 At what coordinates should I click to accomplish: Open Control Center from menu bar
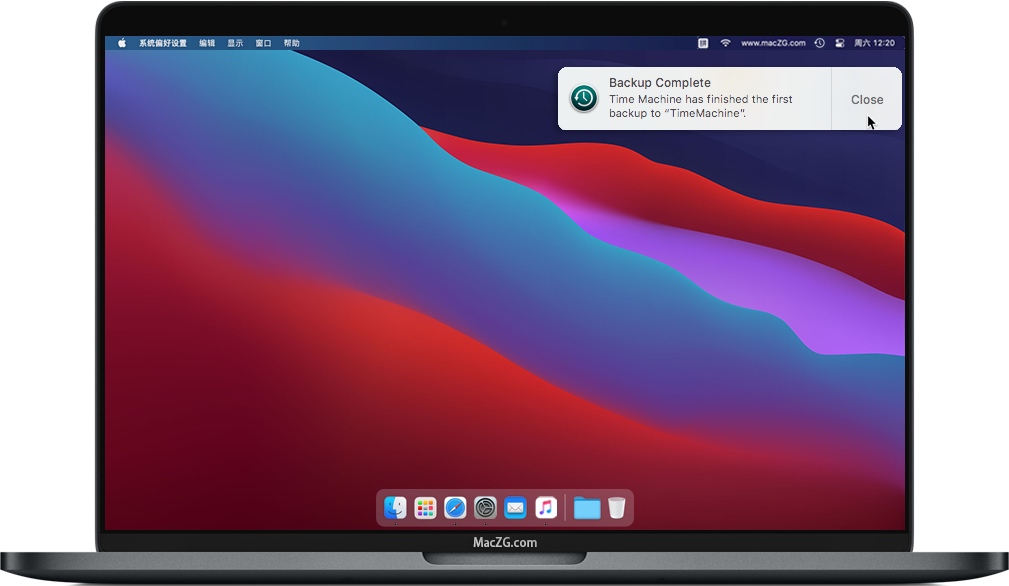pos(840,43)
